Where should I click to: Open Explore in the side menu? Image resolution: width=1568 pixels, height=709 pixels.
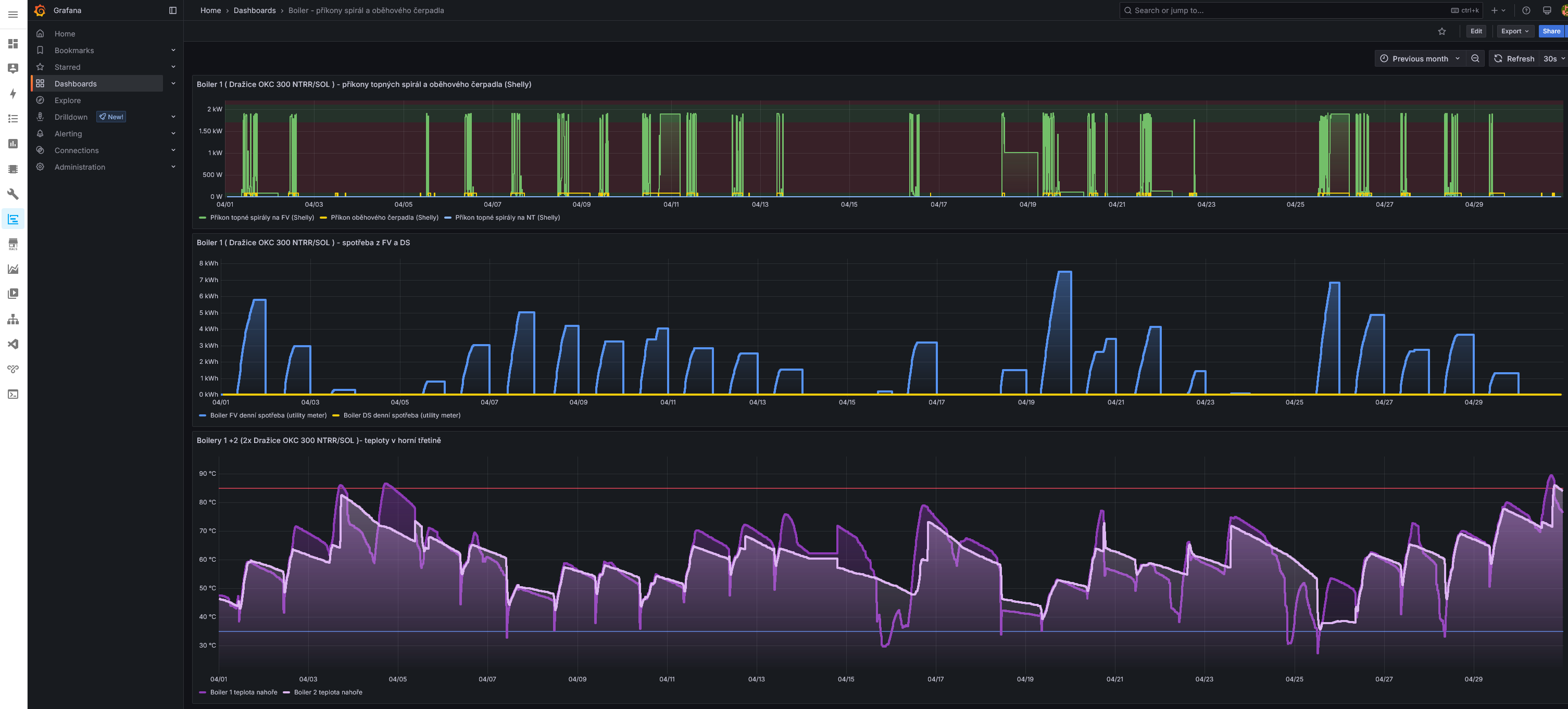coord(68,100)
